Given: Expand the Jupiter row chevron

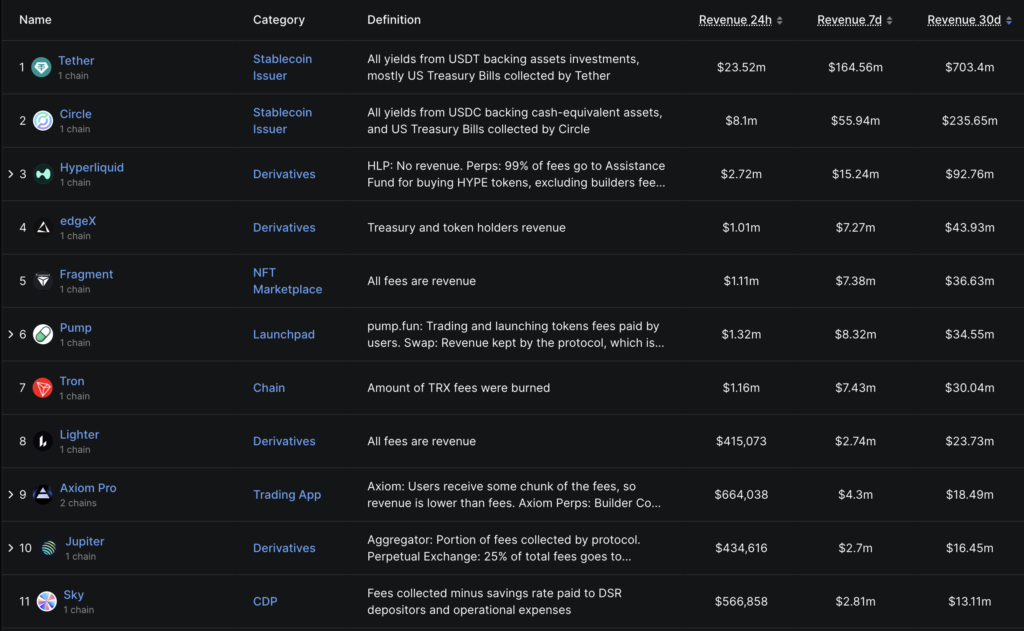Looking at the screenshot, I should tap(11, 548).
